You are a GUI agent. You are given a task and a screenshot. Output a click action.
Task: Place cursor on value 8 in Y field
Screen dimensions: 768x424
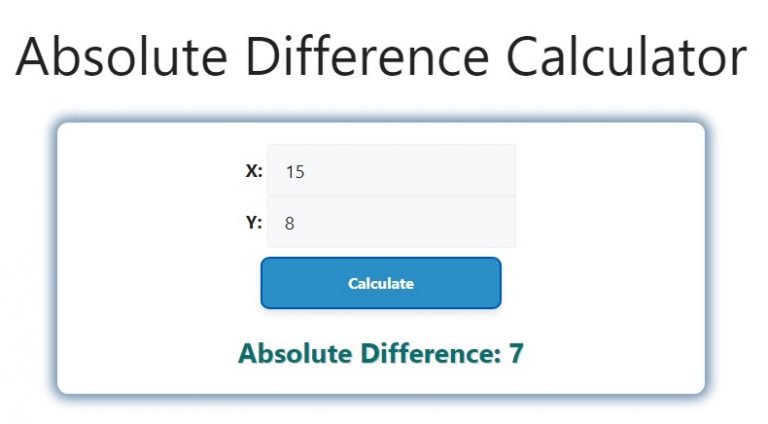tap(289, 224)
